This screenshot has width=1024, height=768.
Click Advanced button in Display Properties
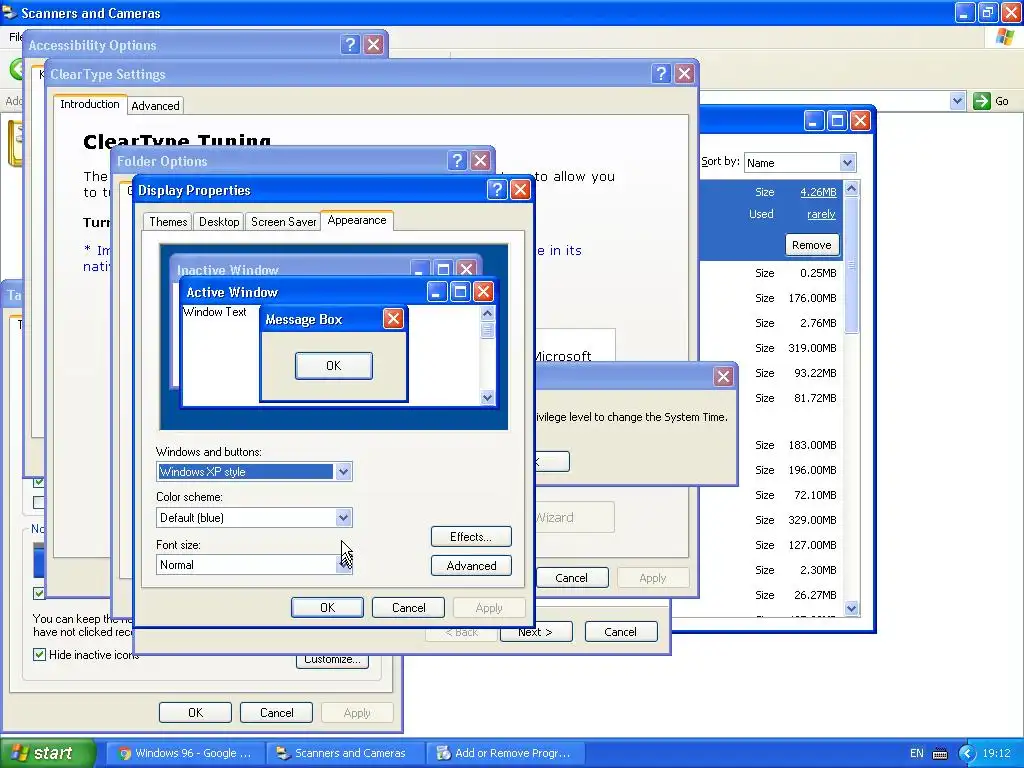pyautogui.click(x=471, y=566)
